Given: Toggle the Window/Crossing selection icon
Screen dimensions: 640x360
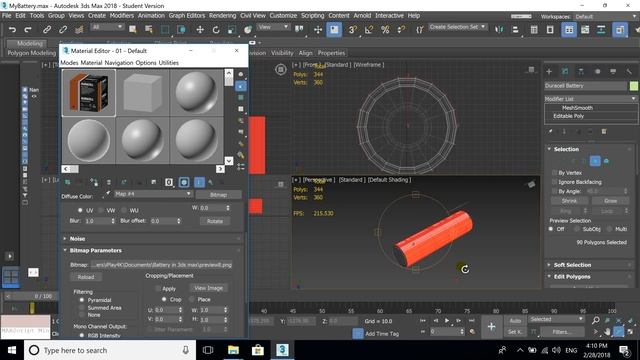Looking at the screenshot, I should 181,29.
